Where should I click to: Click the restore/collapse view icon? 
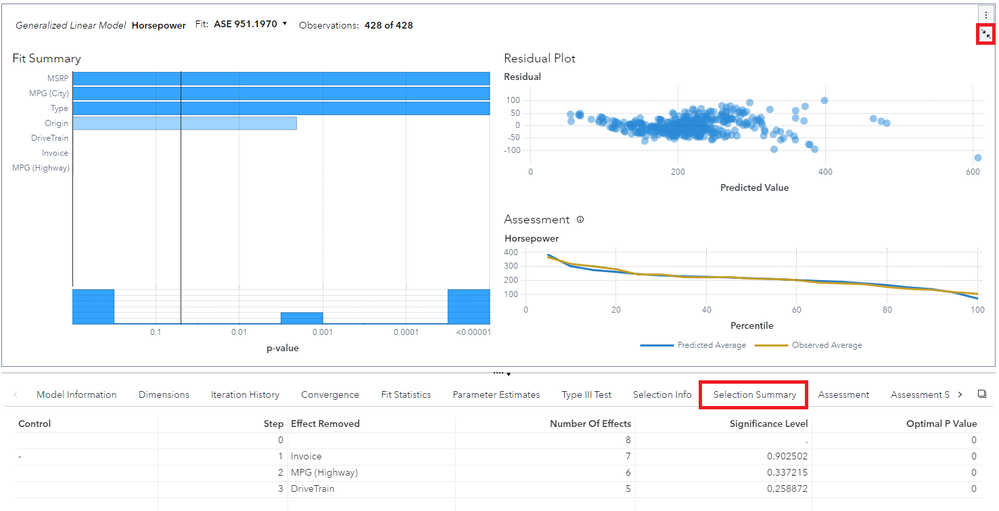tap(986, 34)
